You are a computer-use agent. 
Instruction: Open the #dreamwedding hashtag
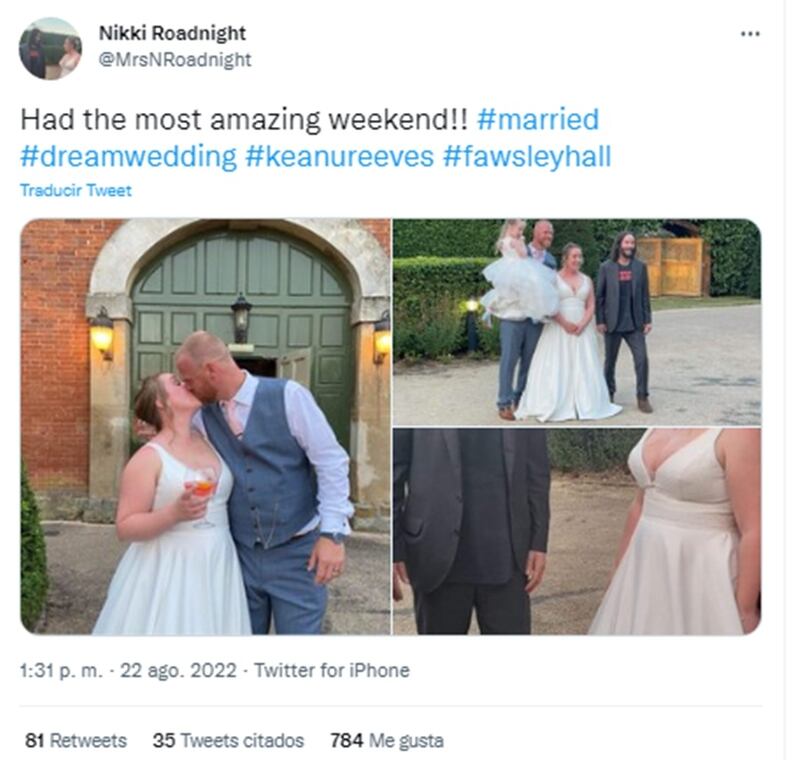(129, 156)
